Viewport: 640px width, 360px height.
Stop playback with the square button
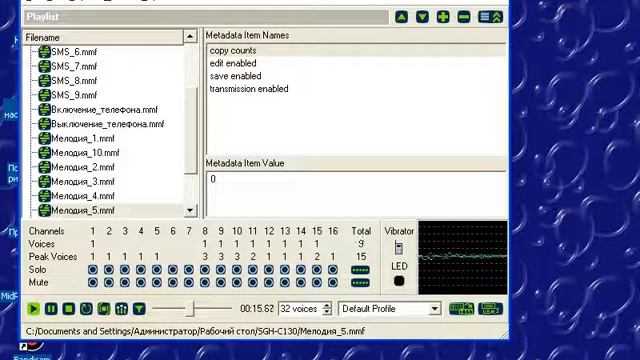point(69,309)
